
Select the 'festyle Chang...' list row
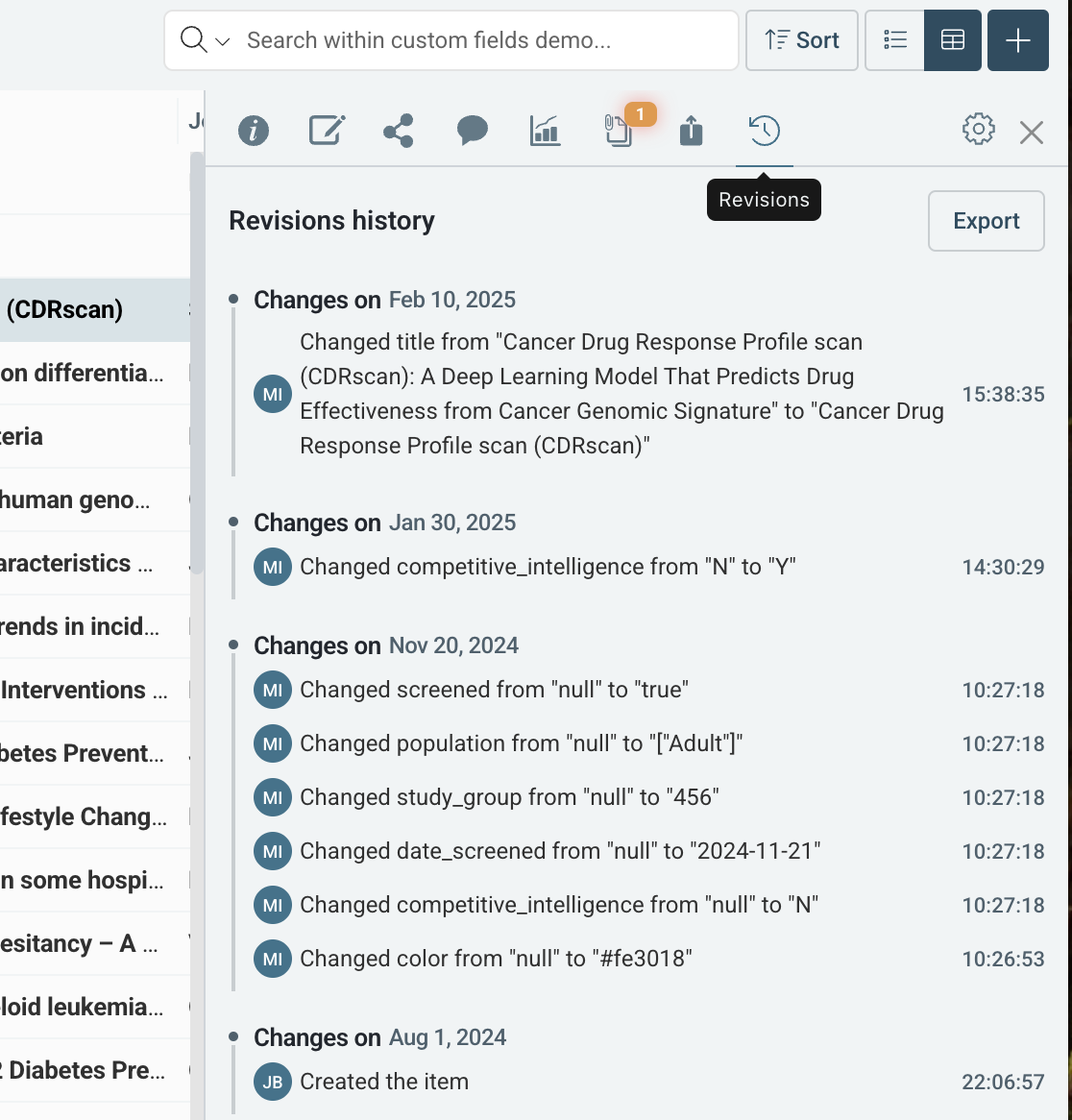95,816
